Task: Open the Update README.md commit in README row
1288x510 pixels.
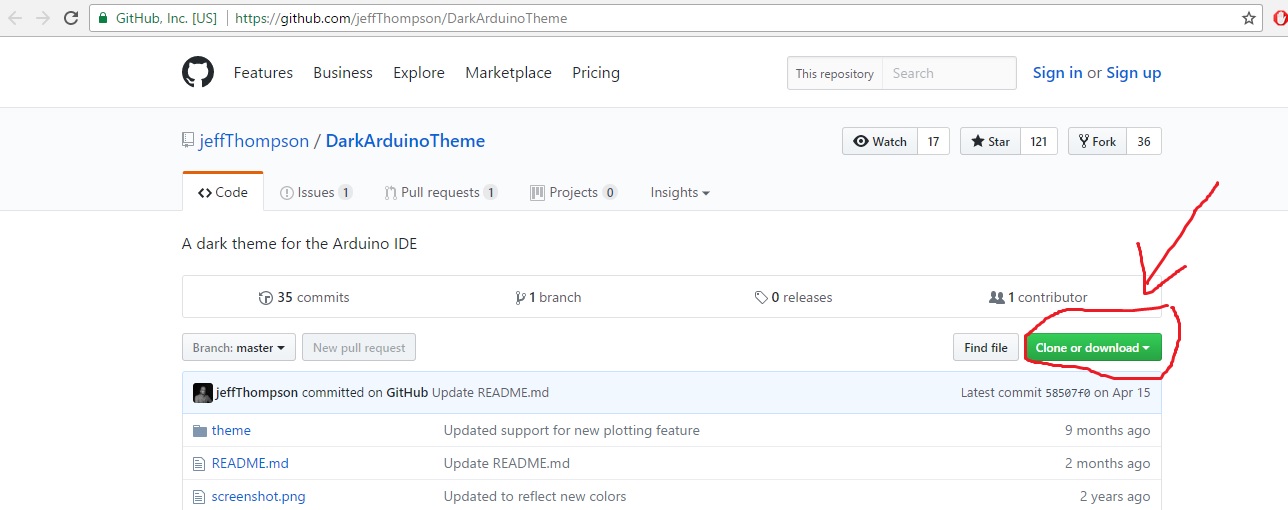Action: coord(507,463)
